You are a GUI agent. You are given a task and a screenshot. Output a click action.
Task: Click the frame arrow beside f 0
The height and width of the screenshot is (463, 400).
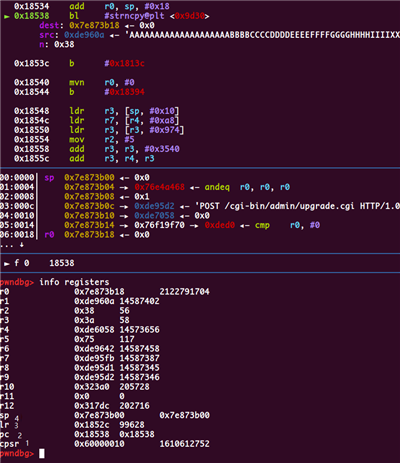pos(7,264)
